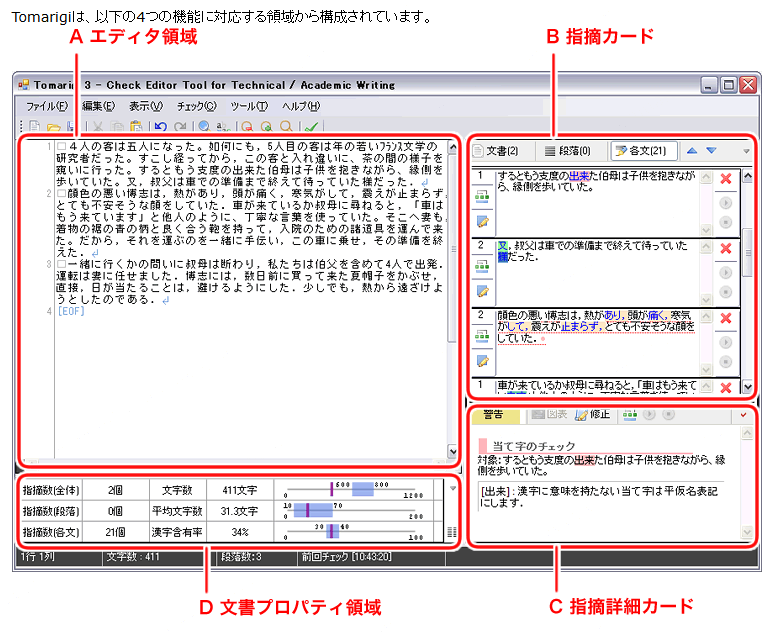The image size is (777, 635).
Task: Click stop button in detail card toolbar
Action: (668, 414)
